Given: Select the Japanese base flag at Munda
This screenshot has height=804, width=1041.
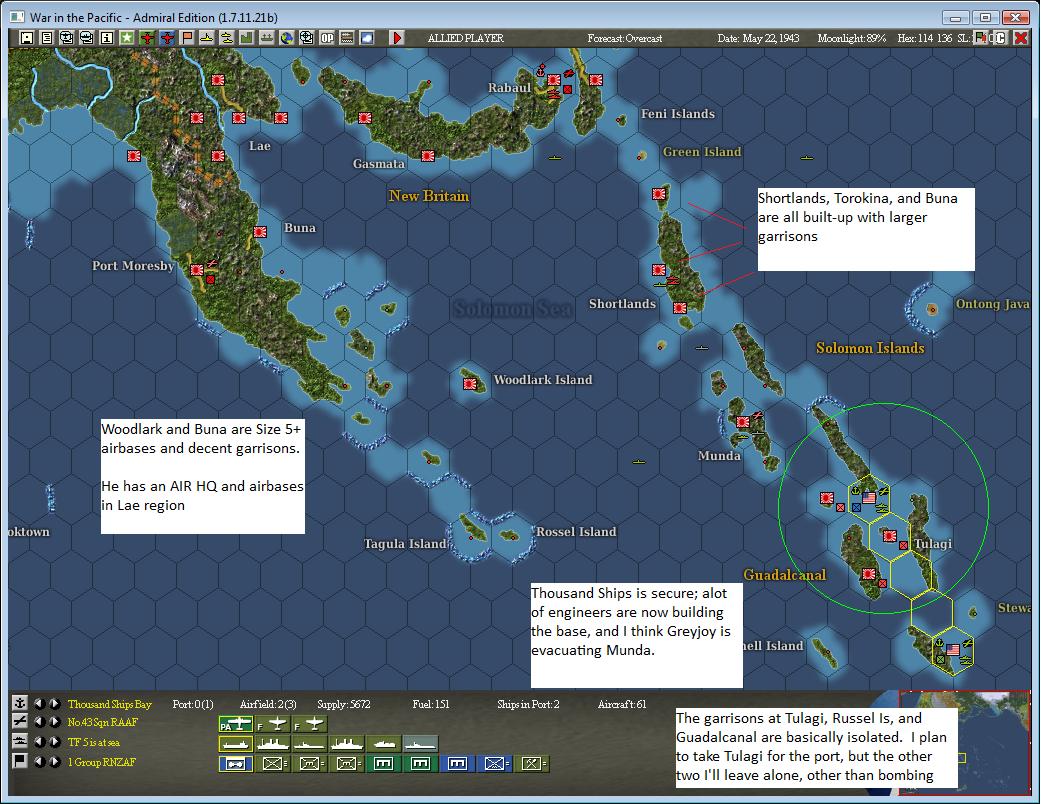Looking at the screenshot, I should coord(743,421).
